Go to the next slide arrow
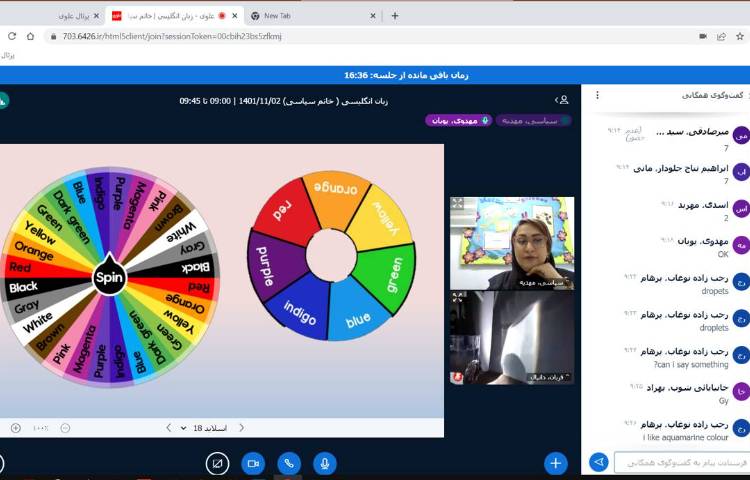This screenshot has height=480, width=750. tap(241, 427)
